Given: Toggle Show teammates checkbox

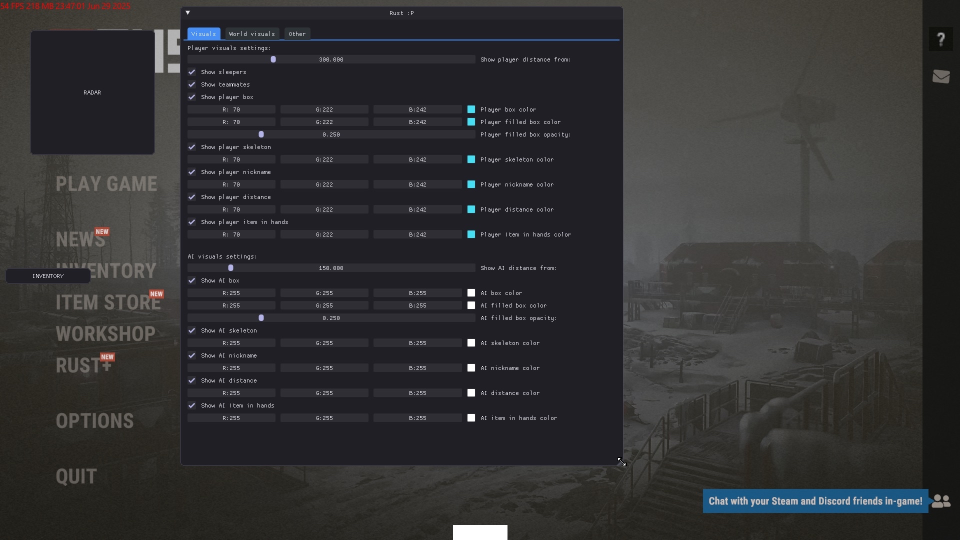Looking at the screenshot, I should click(x=192, y=84).
